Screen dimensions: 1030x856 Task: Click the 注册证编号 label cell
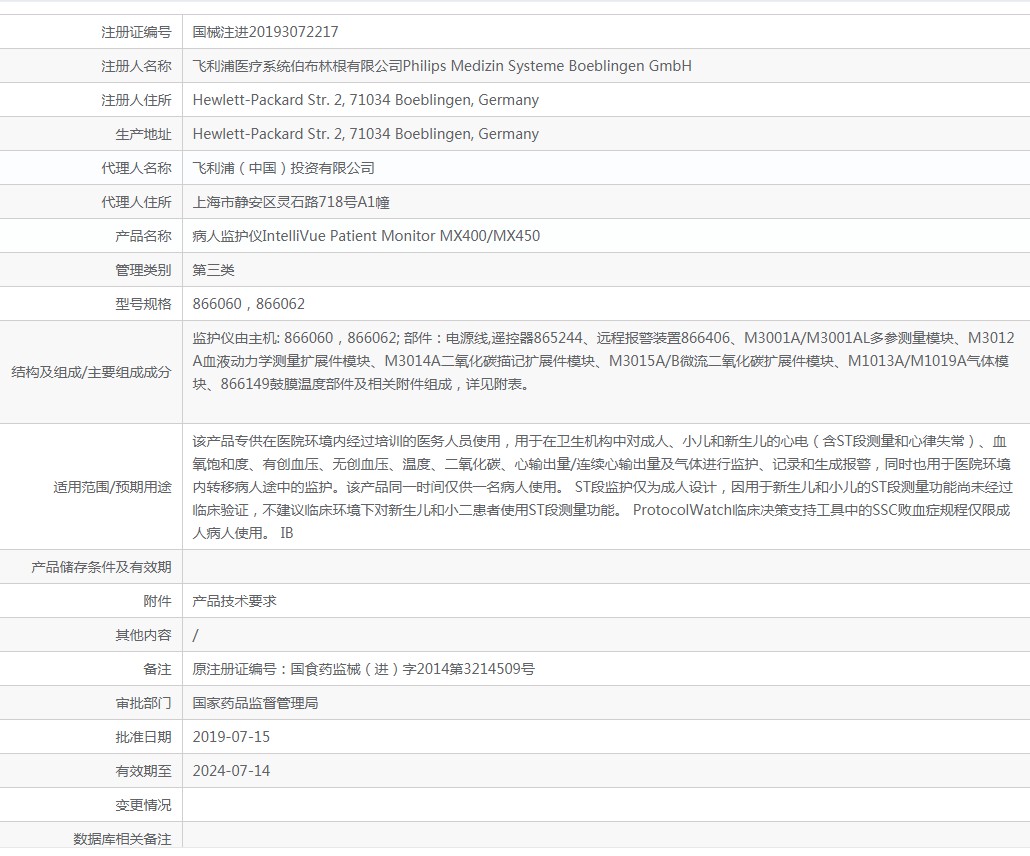pos(136,32)
